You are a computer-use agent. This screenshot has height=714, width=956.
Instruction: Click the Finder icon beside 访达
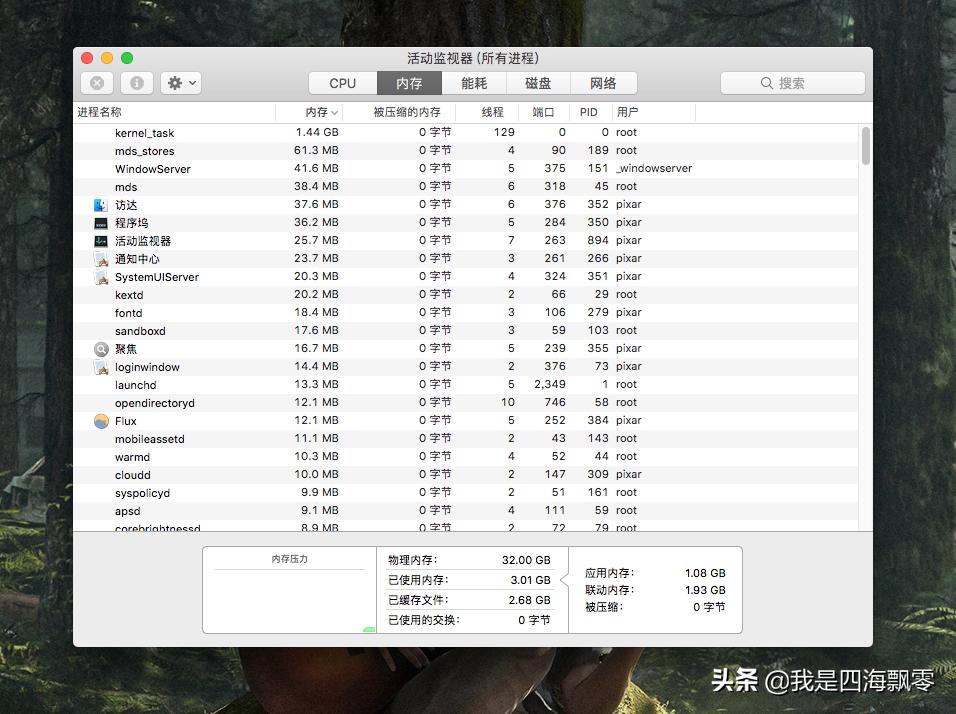(99, 204)
